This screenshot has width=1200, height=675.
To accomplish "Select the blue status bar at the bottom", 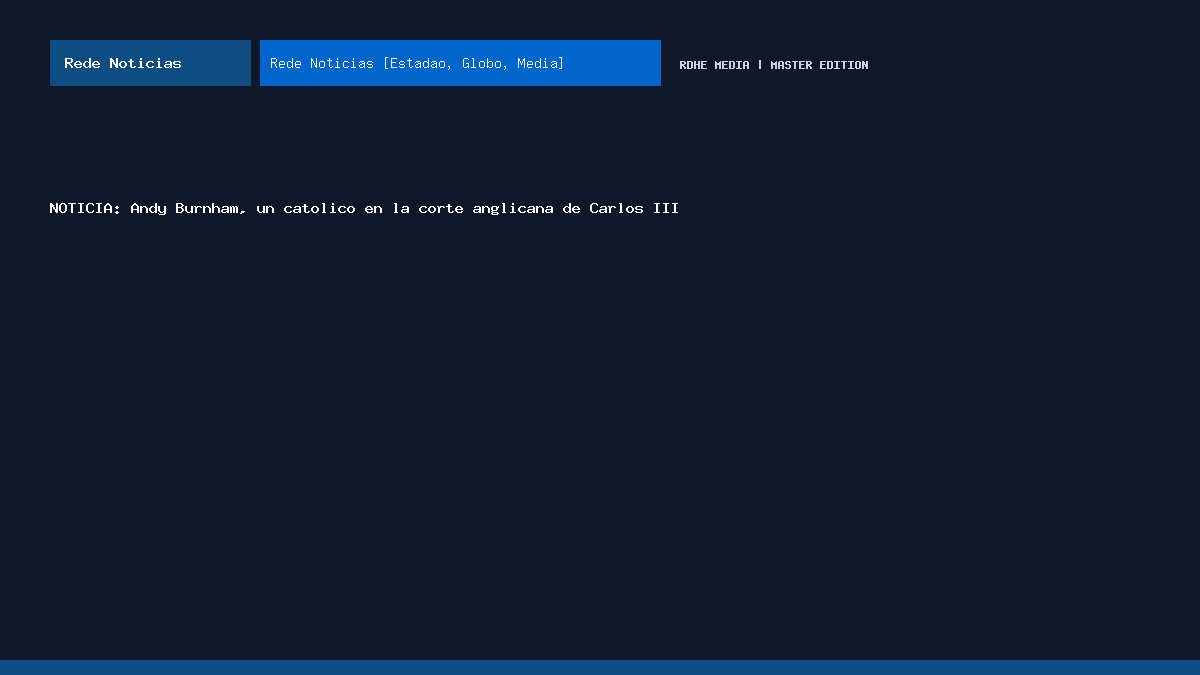I will click(600, 667).
